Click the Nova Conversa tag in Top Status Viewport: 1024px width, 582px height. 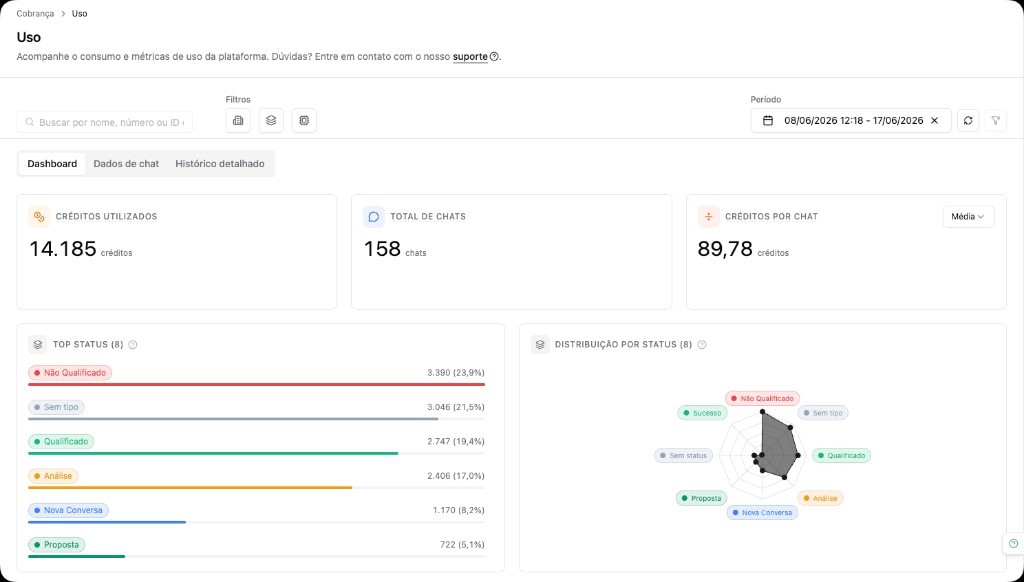coord(69,510)
